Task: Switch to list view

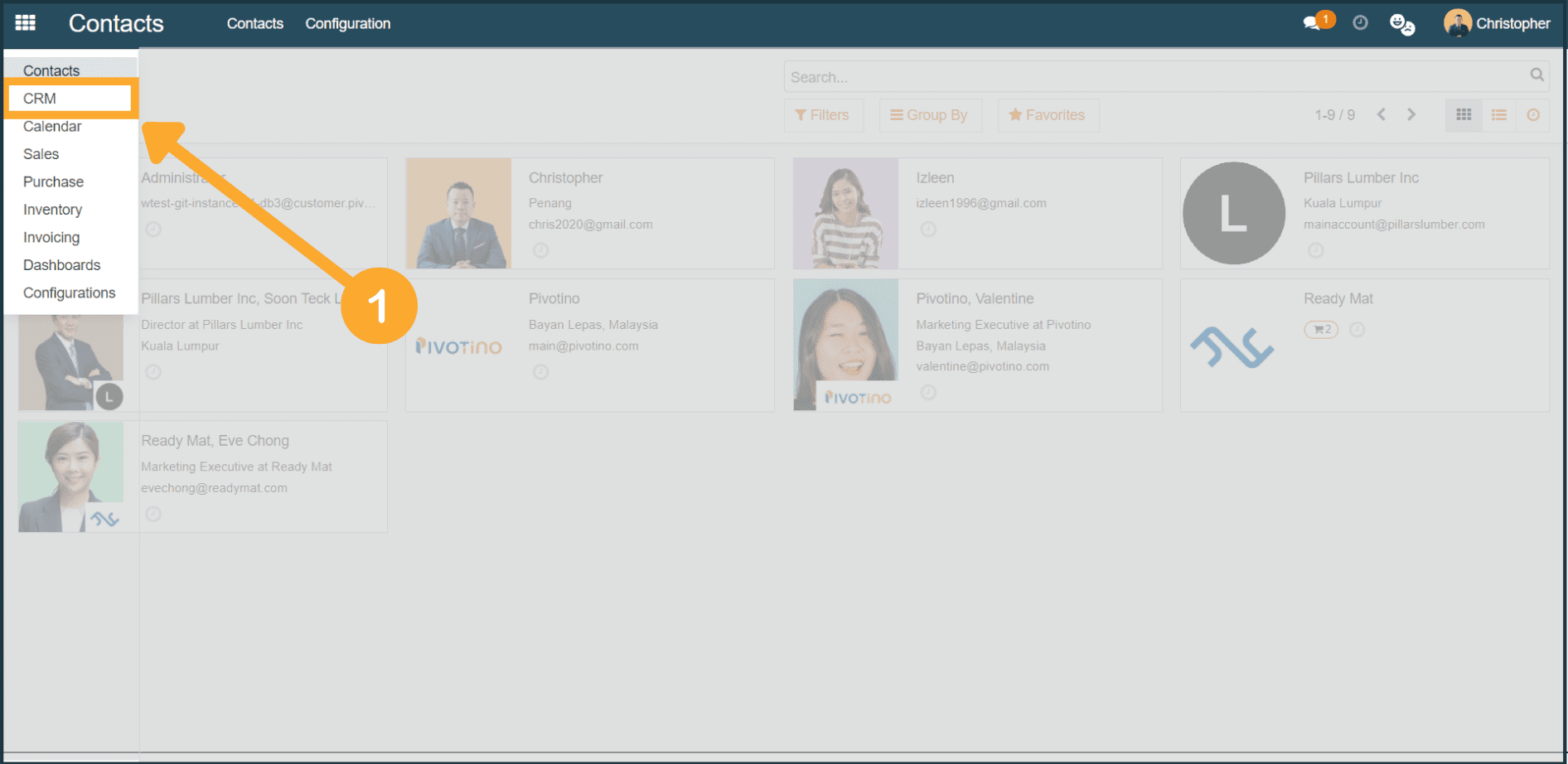Action: 1498,115
